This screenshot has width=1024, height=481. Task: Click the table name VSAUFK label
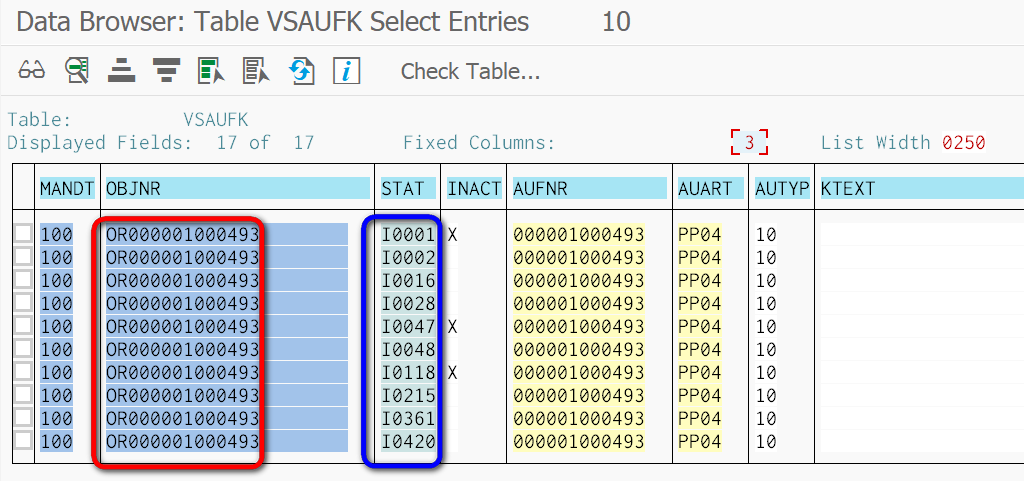pos(216,120)
